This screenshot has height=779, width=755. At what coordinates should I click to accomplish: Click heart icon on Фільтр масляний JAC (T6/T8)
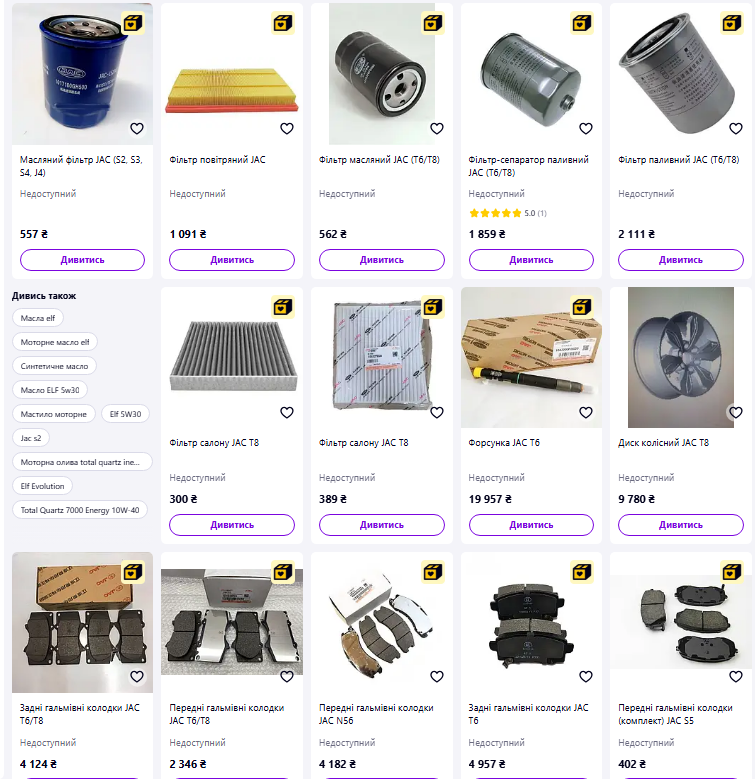point(437,129)
